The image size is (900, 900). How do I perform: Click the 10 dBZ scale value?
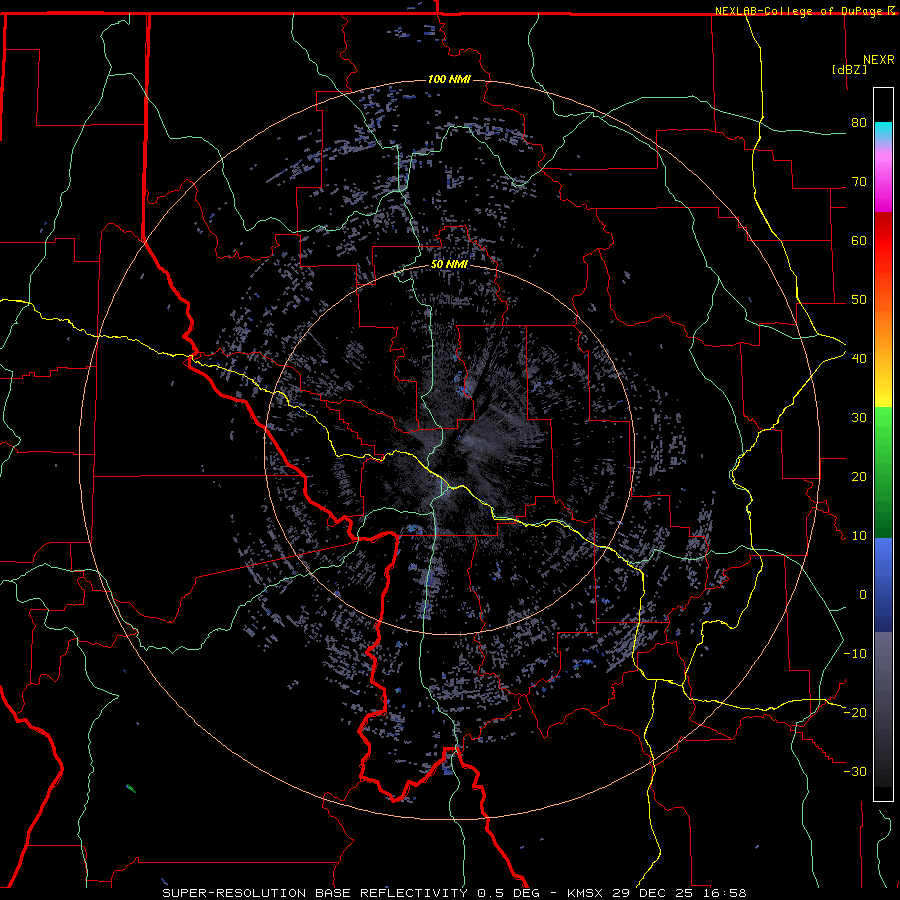859,536
